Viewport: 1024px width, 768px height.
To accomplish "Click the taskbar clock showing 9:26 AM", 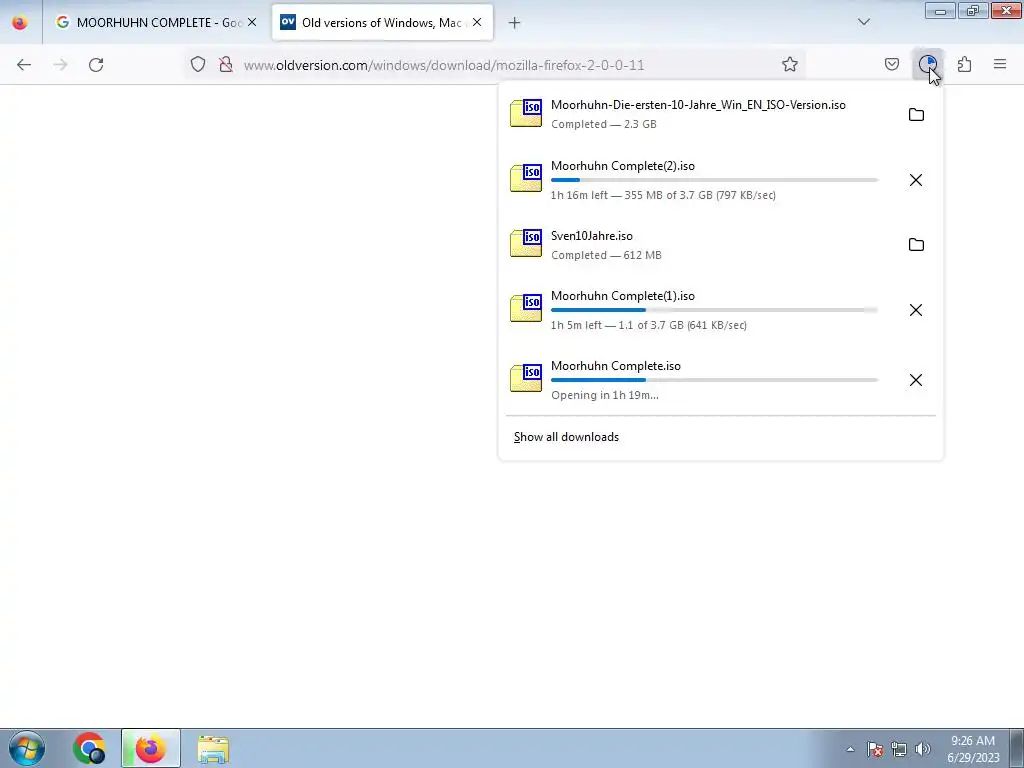I will (x=973, y=749).
